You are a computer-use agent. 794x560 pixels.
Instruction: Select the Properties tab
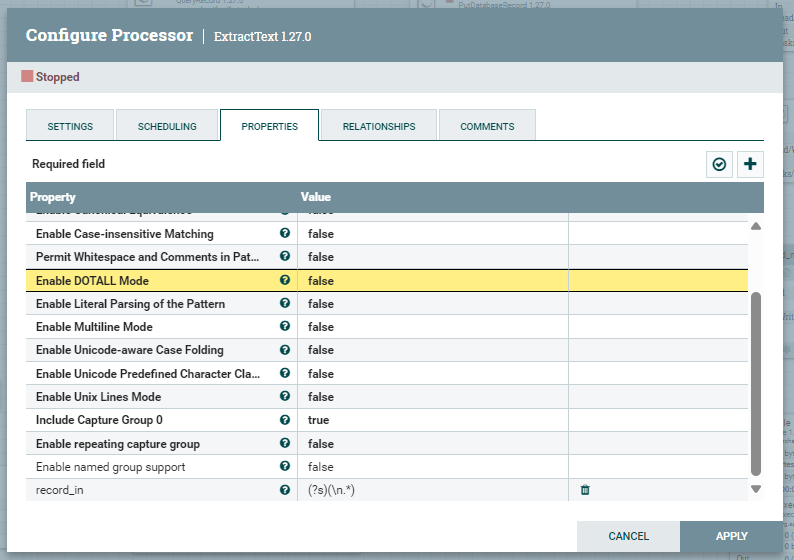[269, 126]
